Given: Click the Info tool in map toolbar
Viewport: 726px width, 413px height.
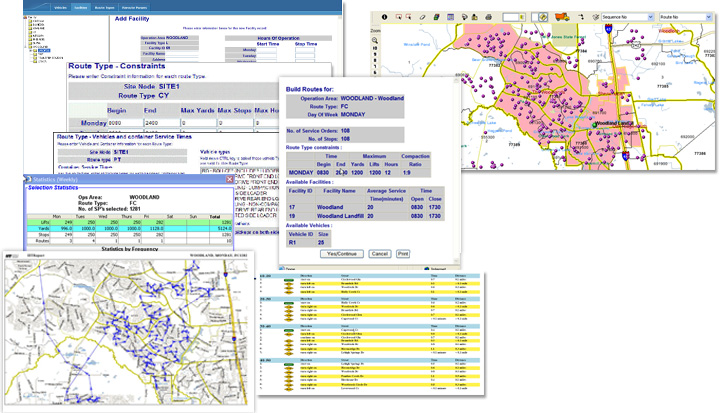Looking at the screenshot, I should [384, 17].
